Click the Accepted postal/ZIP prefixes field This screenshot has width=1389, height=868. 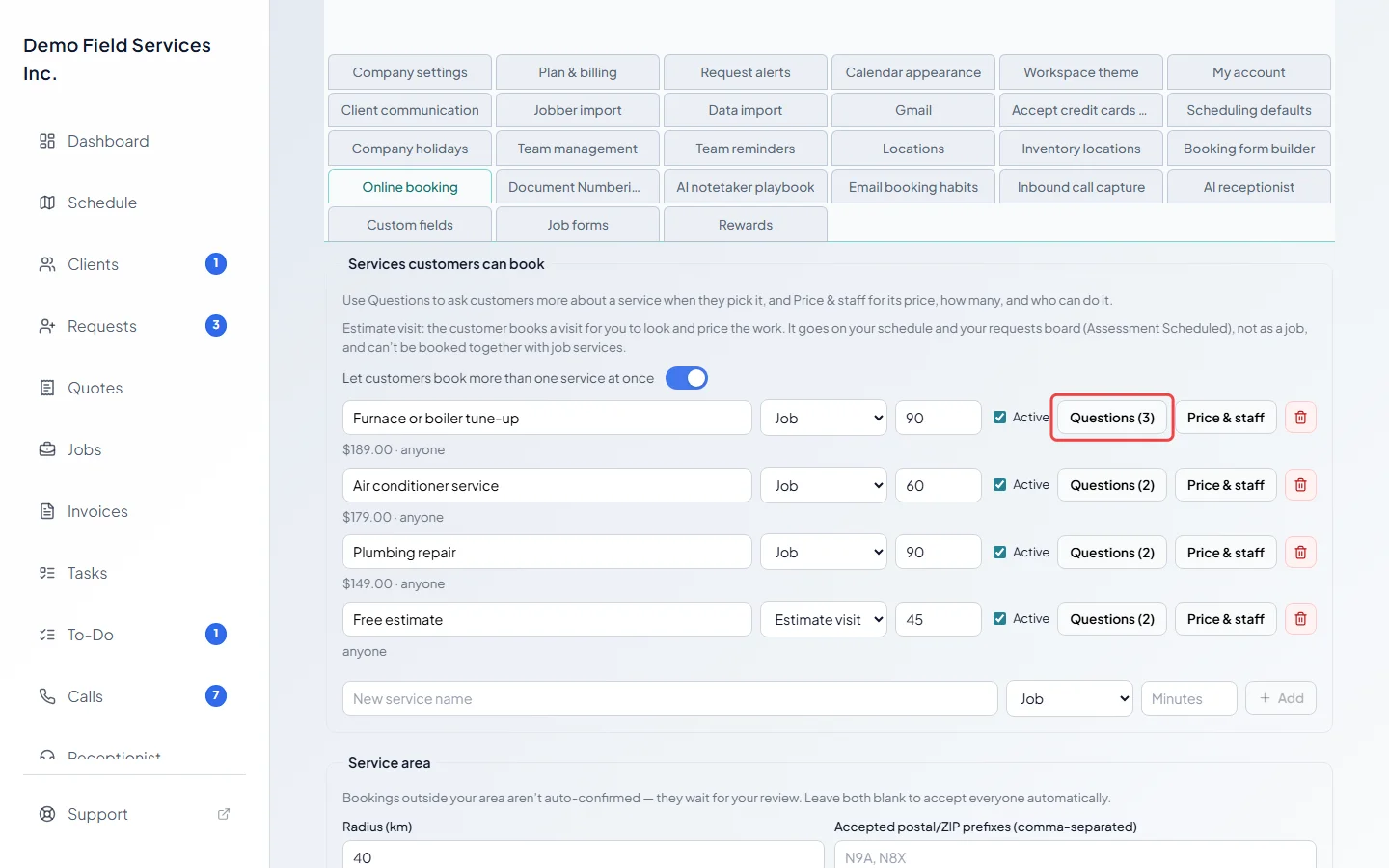click(x=1076, y=855)
